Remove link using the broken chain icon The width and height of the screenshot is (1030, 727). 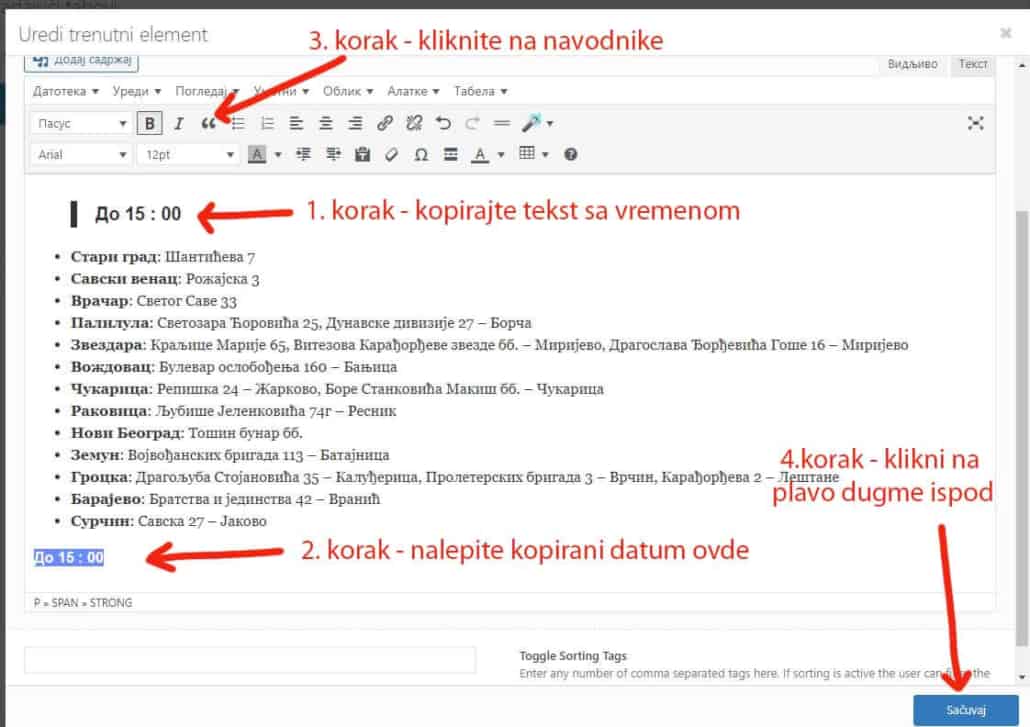[x=414, y=123]
